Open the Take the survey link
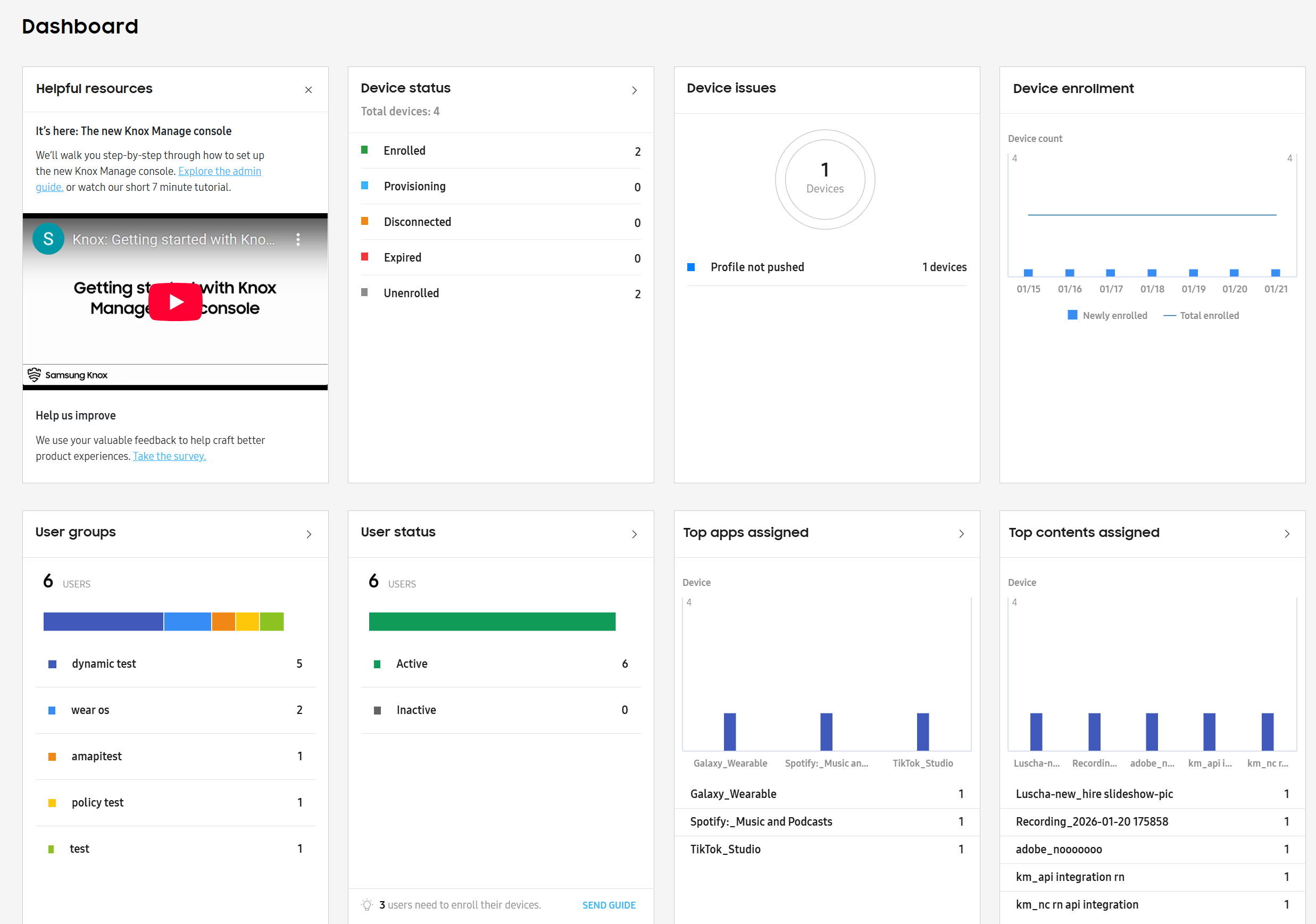1316x924 pixels. pyautogui.click(x=170, y=456)
